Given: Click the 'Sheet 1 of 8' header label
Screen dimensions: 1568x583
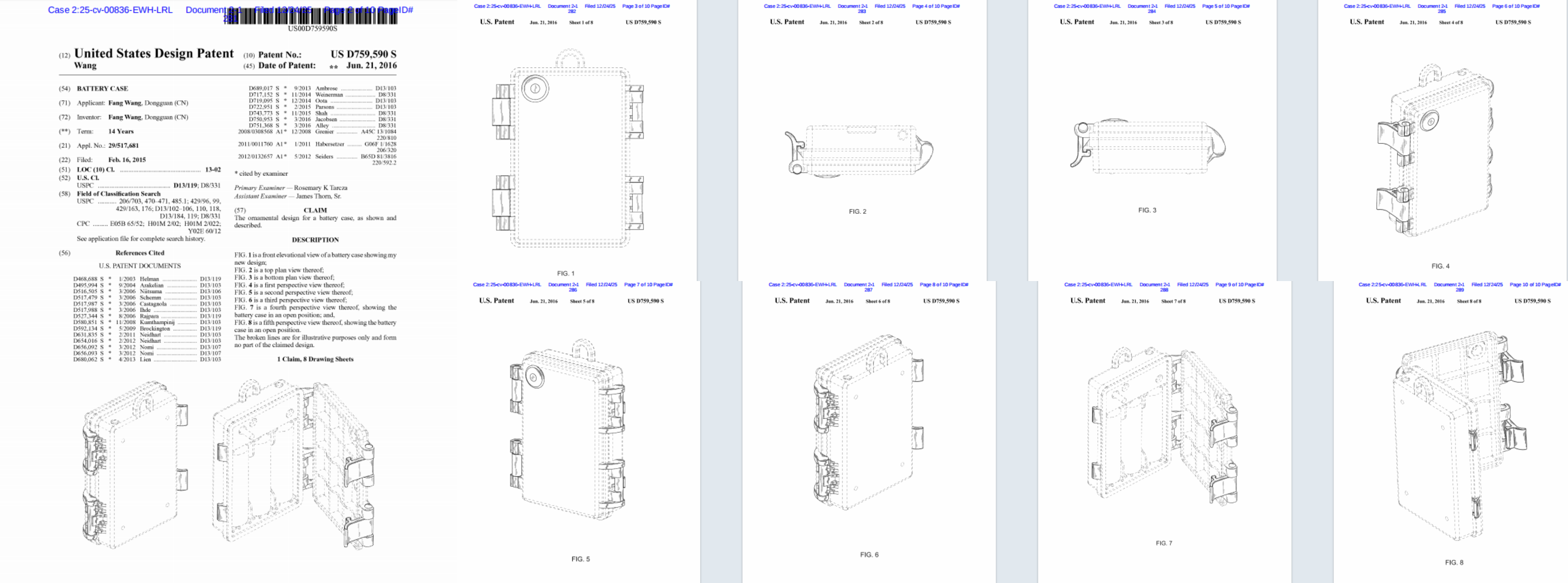Looking at the screenshot, I should [581, 23].
